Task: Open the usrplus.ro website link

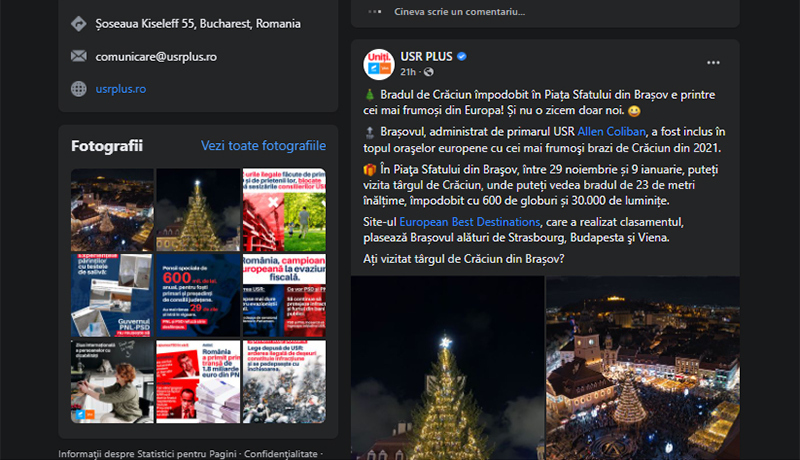Action: point(121,89)
